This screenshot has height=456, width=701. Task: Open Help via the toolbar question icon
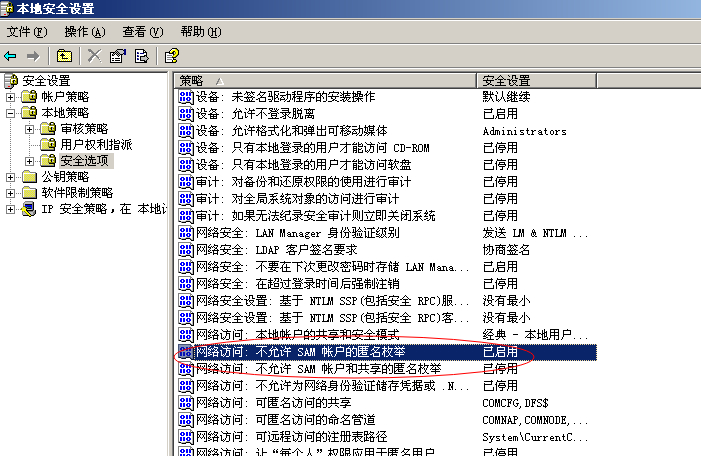coord(172,56)
